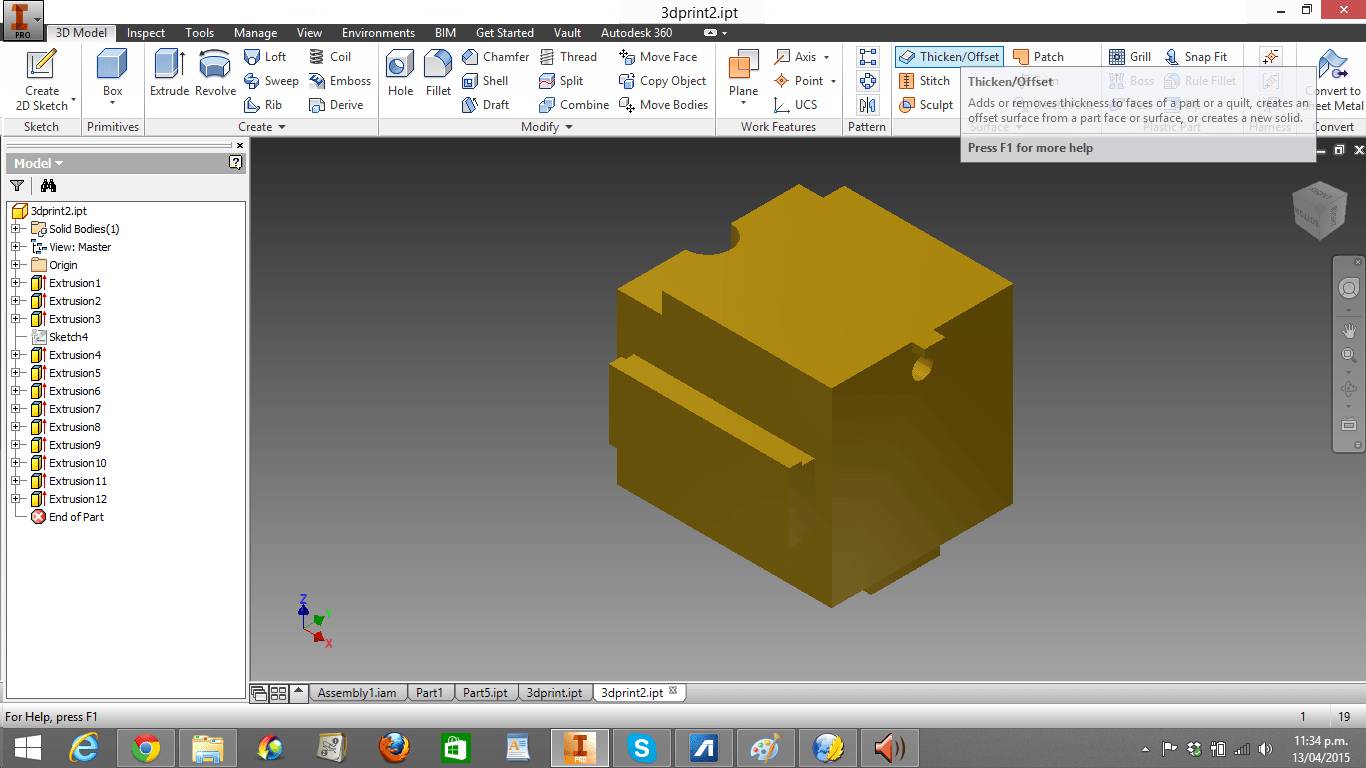Open the Model browser help button
This screenshot has width=1366, height=768.
pyautogui.click(x=235, y=162)
